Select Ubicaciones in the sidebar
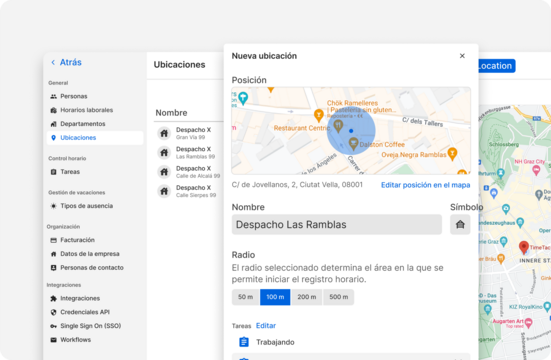551x360 pixels. [95, 138]
